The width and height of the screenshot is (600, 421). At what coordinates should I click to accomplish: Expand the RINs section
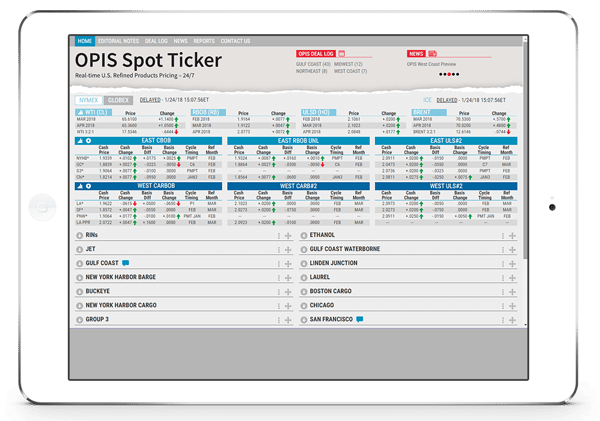80,235
